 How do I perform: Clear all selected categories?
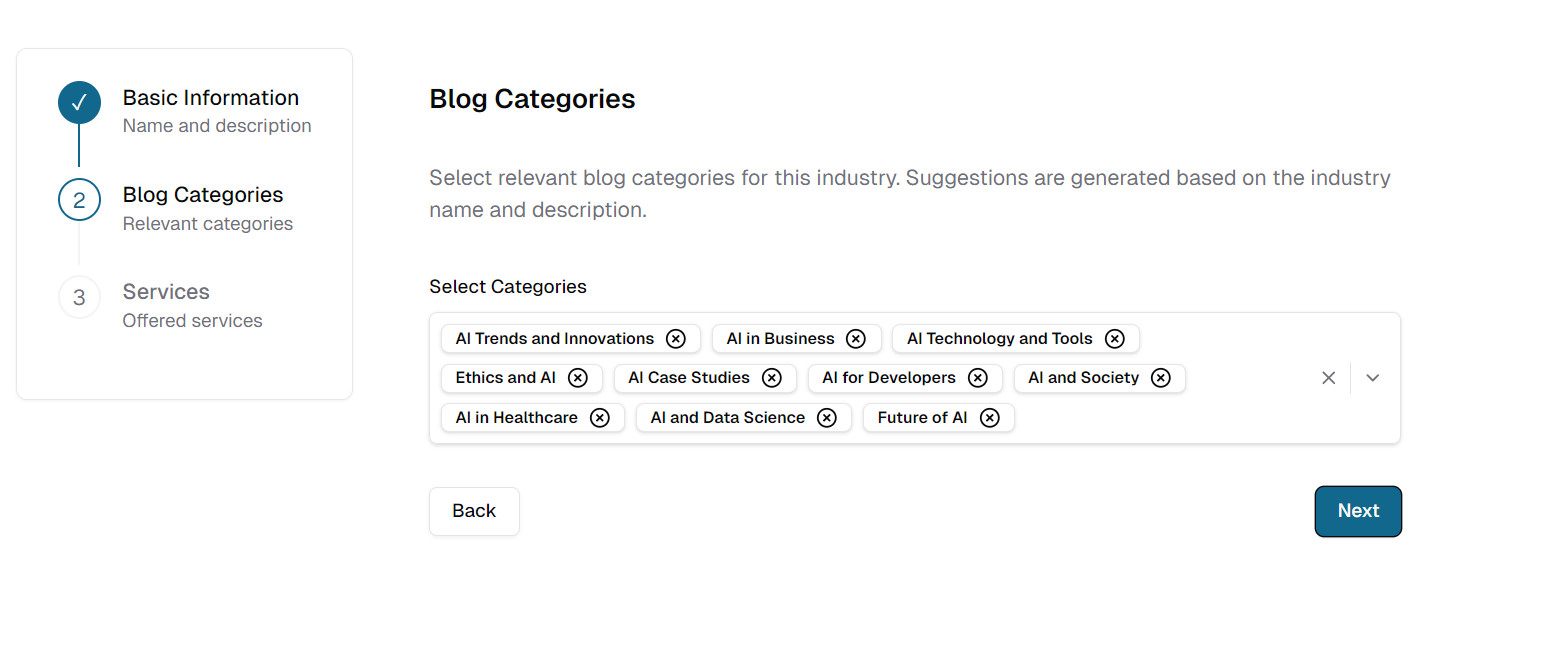click(1329, 378)
